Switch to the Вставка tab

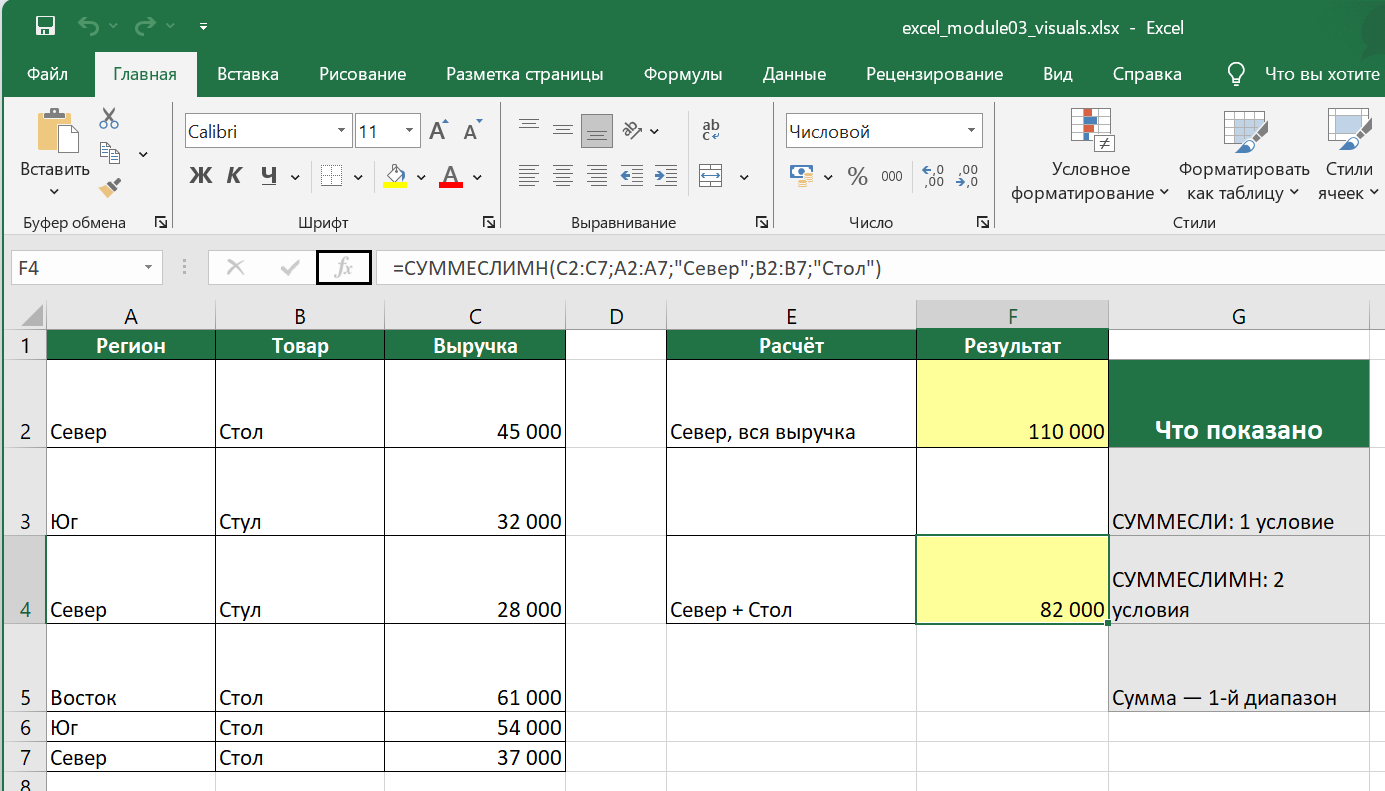(x=248, y=74)
